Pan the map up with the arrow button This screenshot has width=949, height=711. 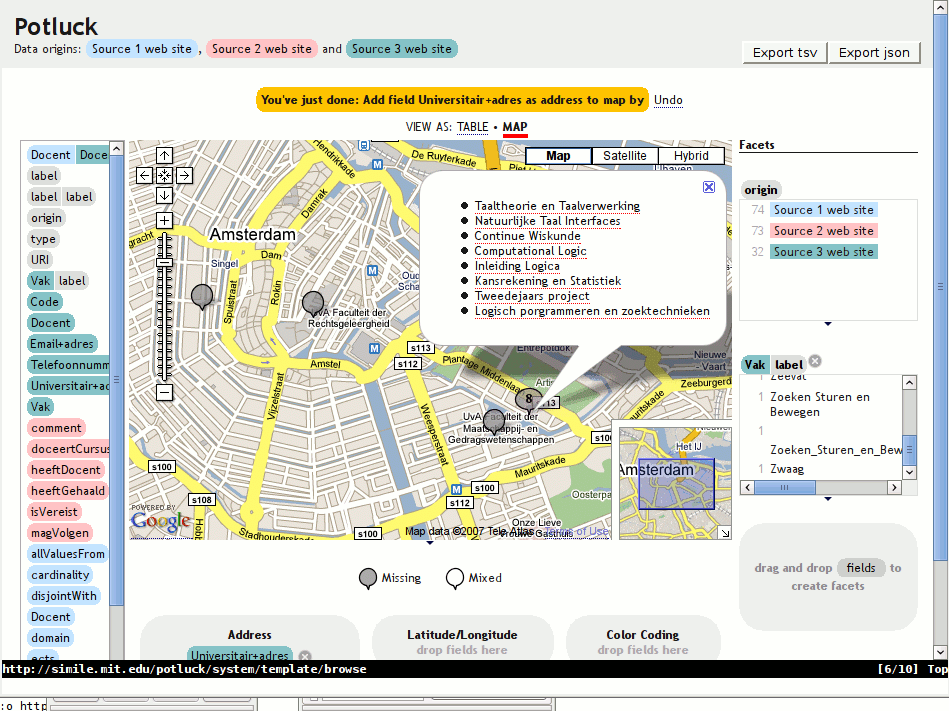pos(164,155)
